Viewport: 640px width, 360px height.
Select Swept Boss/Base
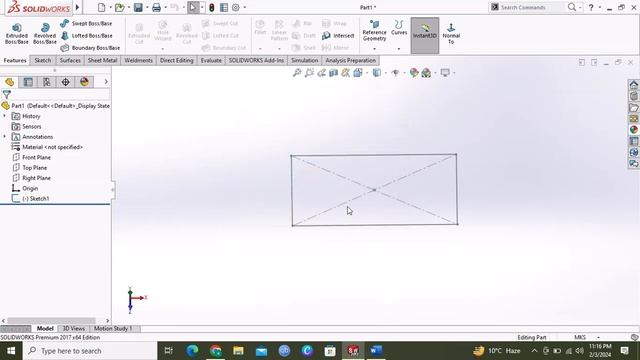tap(86, 24)
